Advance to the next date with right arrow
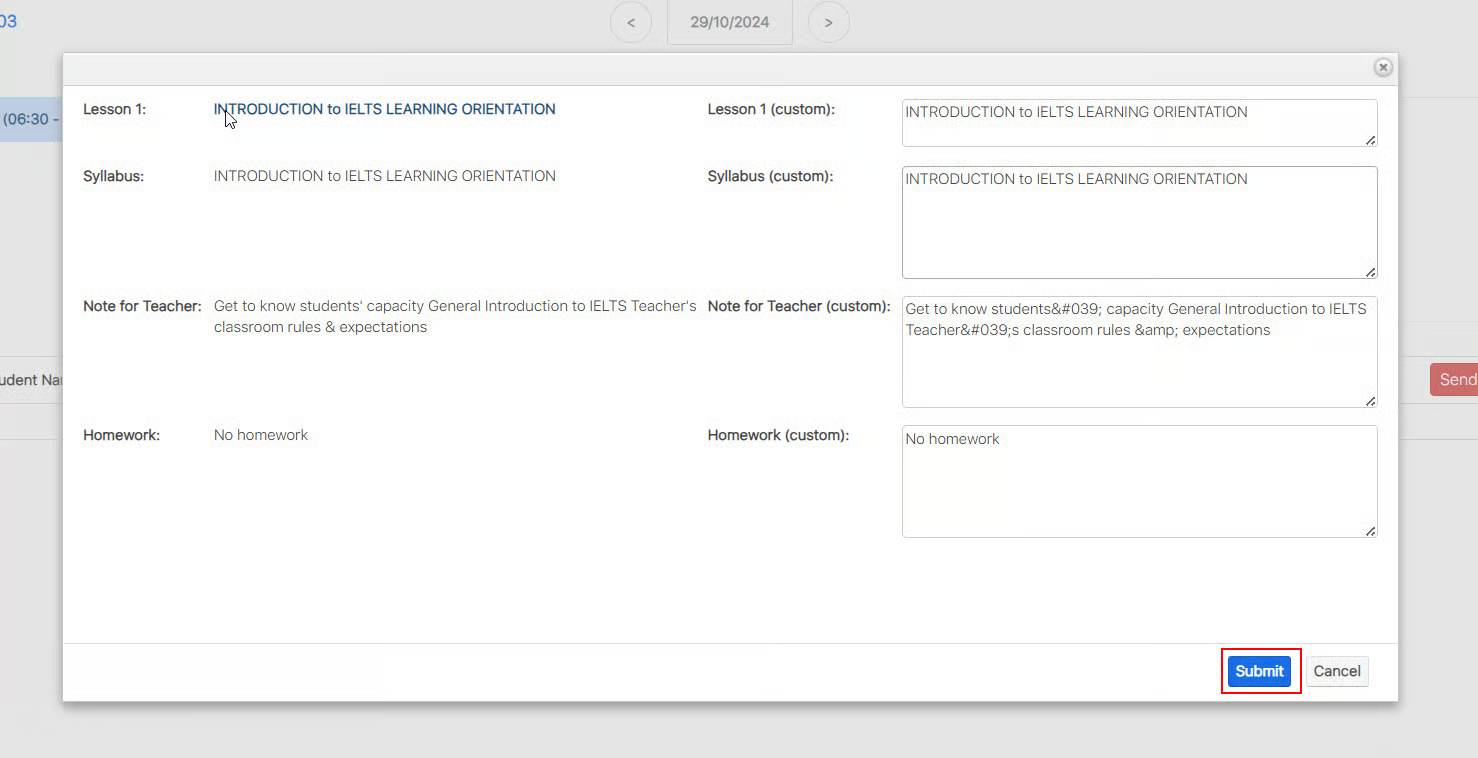The width and height of the screenshot is (1478, 758). click(829, 22)
